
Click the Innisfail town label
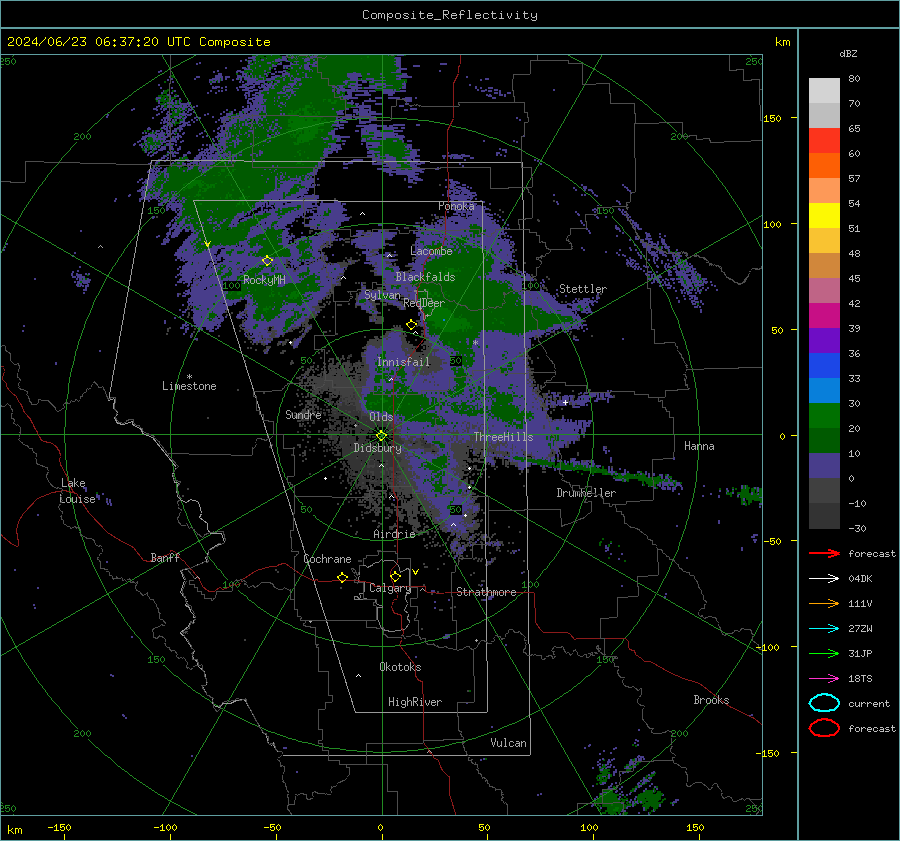[x=403, y=362]
